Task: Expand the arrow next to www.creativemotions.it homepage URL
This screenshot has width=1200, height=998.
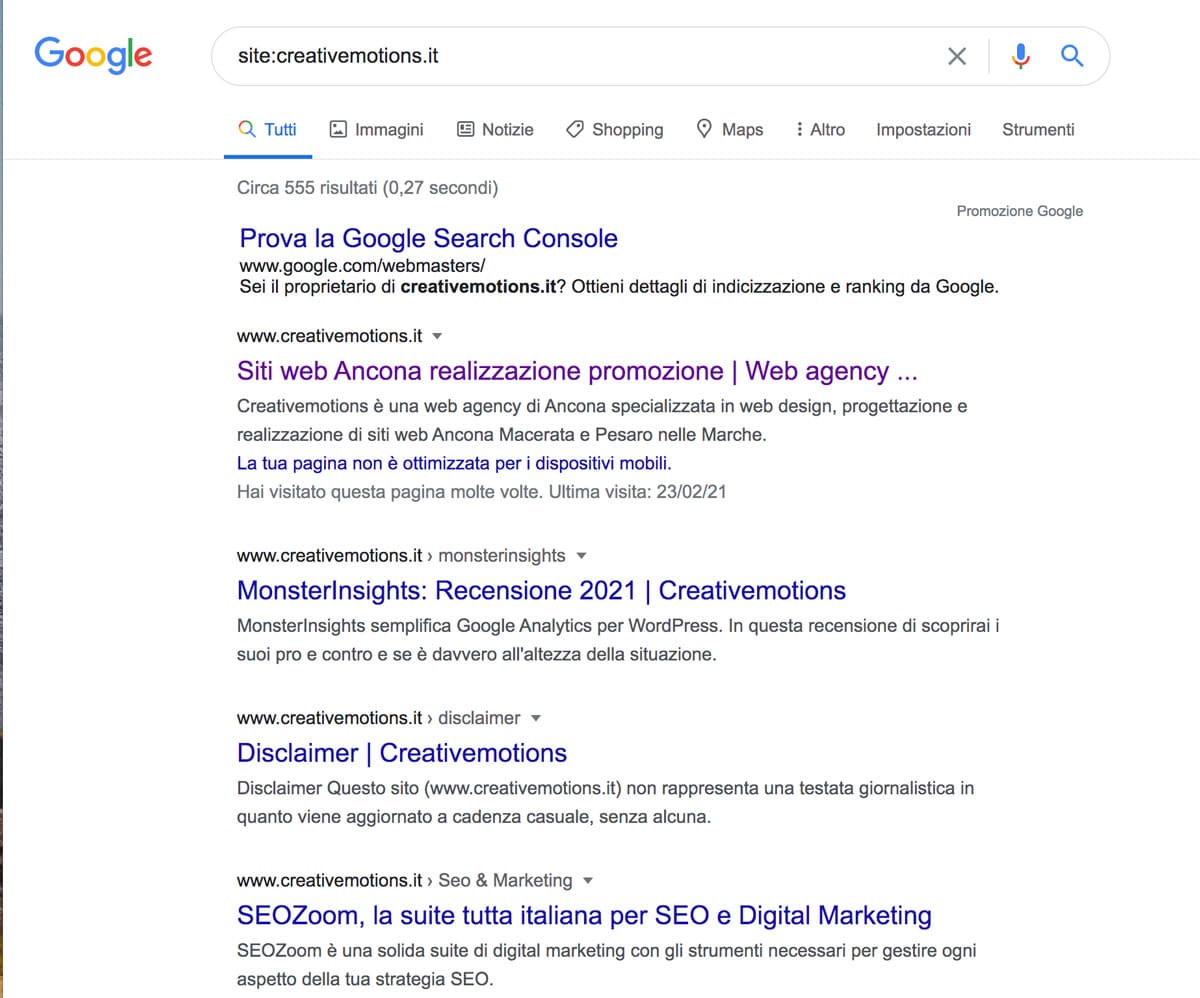Action: (436, 336)
